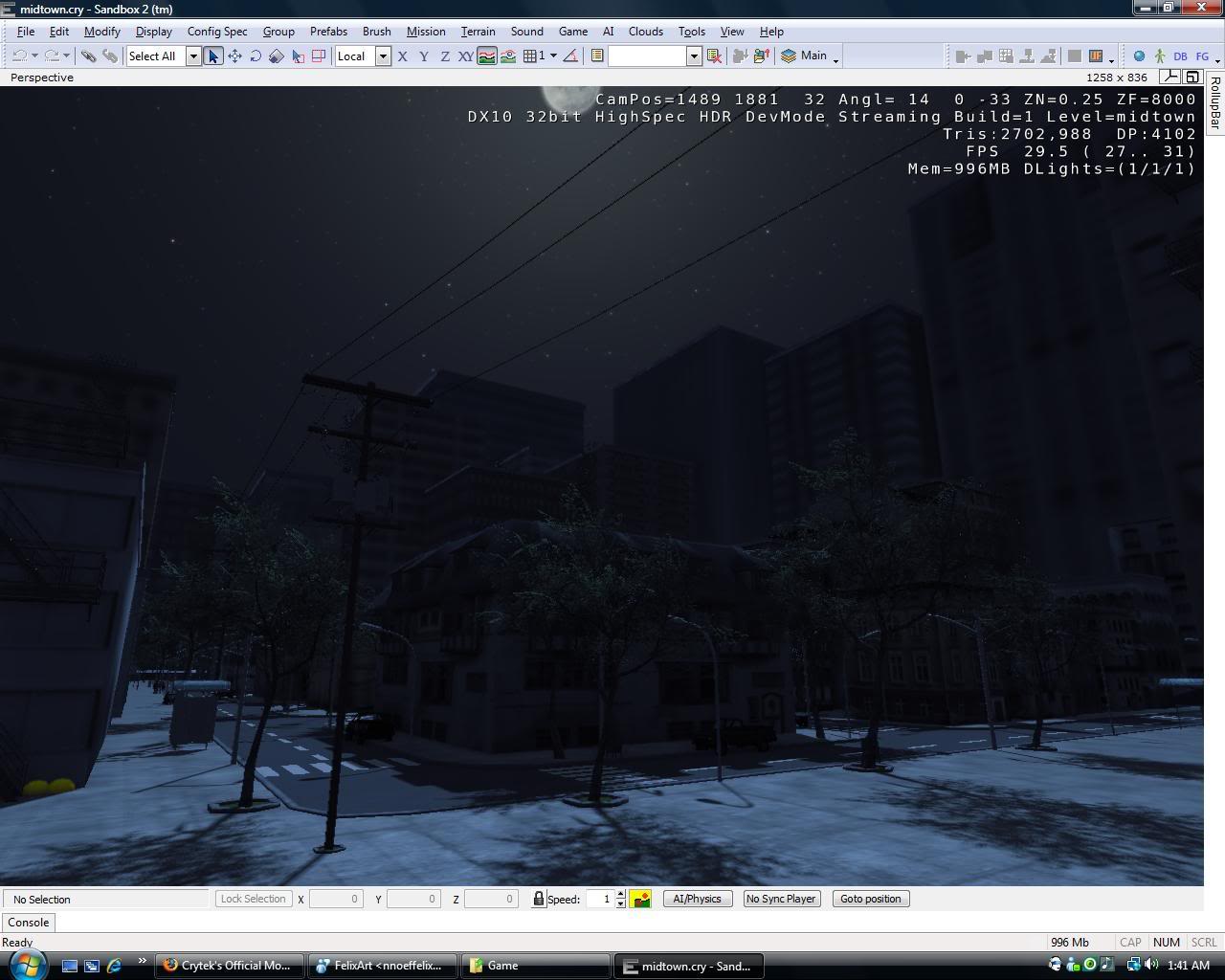Click the maximize viewport icon
Viewport: 1225px width, 980px height.
pos(1192,77)
